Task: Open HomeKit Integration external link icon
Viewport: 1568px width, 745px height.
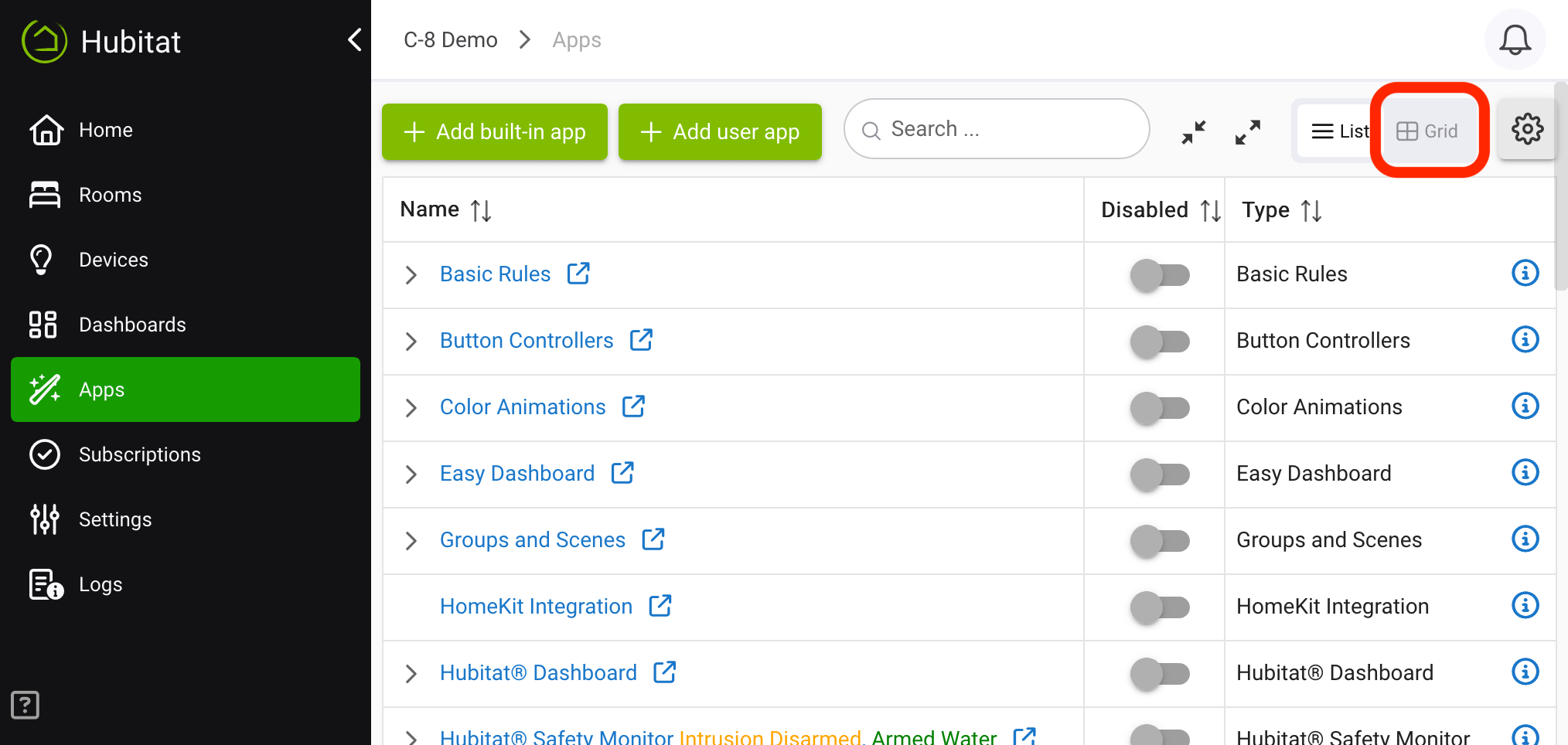Action: (660, 605)
